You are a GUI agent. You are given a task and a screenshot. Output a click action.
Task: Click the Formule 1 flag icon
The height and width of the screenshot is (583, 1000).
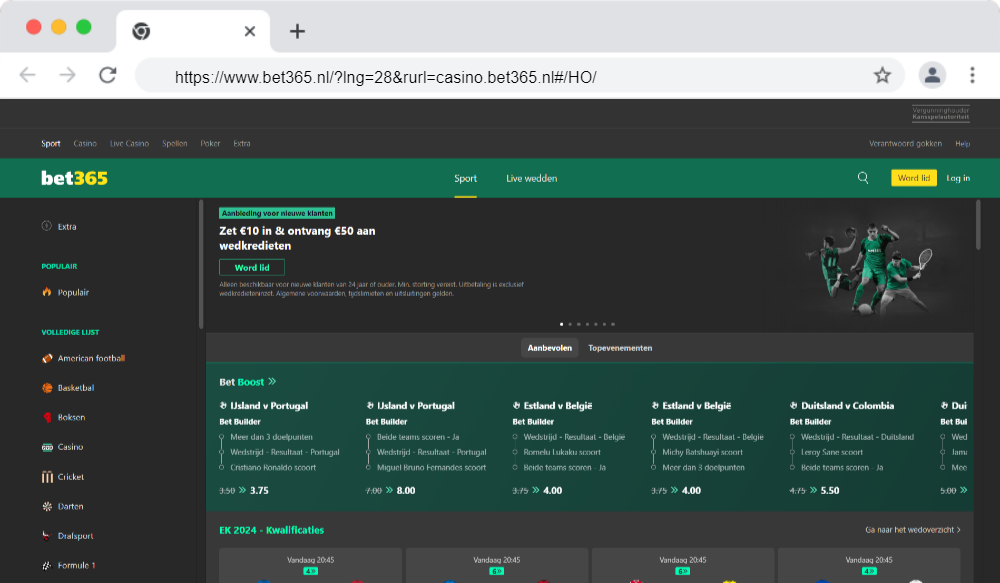(47, 565)
